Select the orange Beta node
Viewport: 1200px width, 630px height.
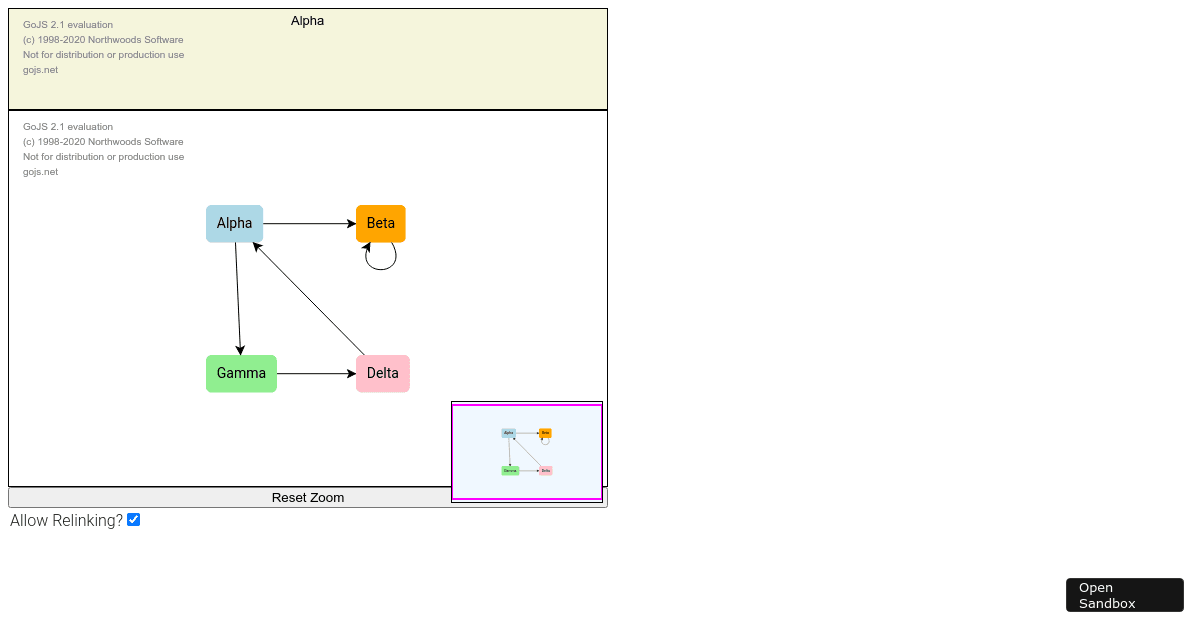[x=380, y=223]
